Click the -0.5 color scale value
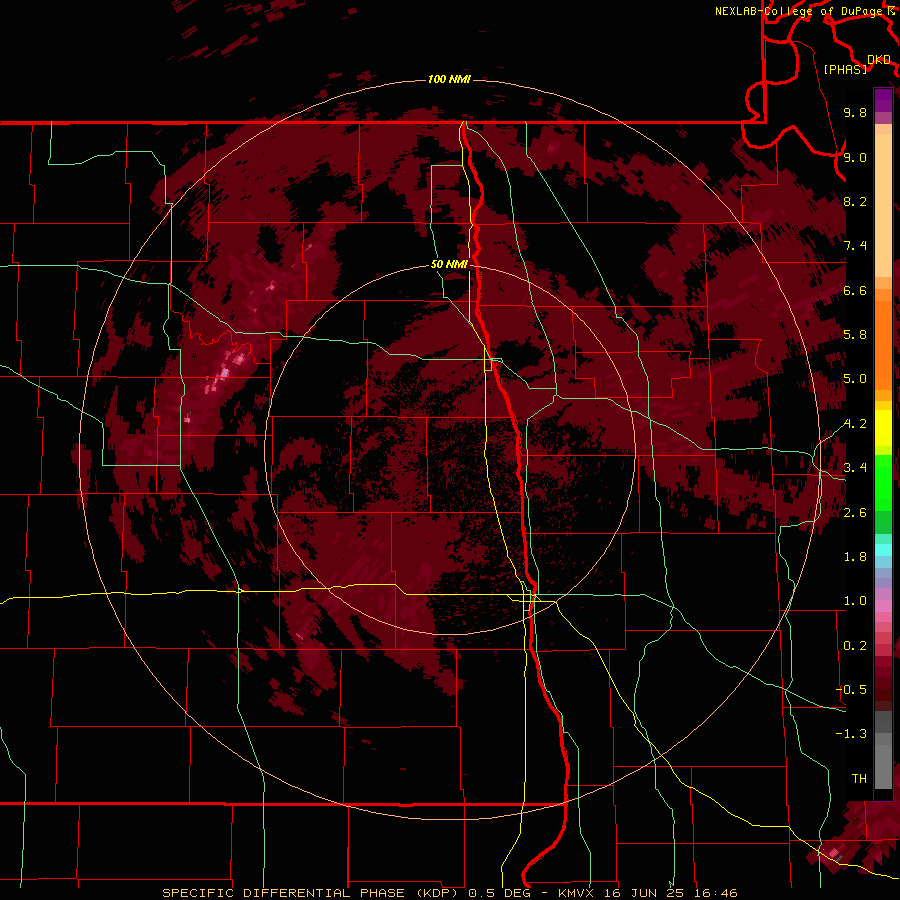 coord(851,690)
